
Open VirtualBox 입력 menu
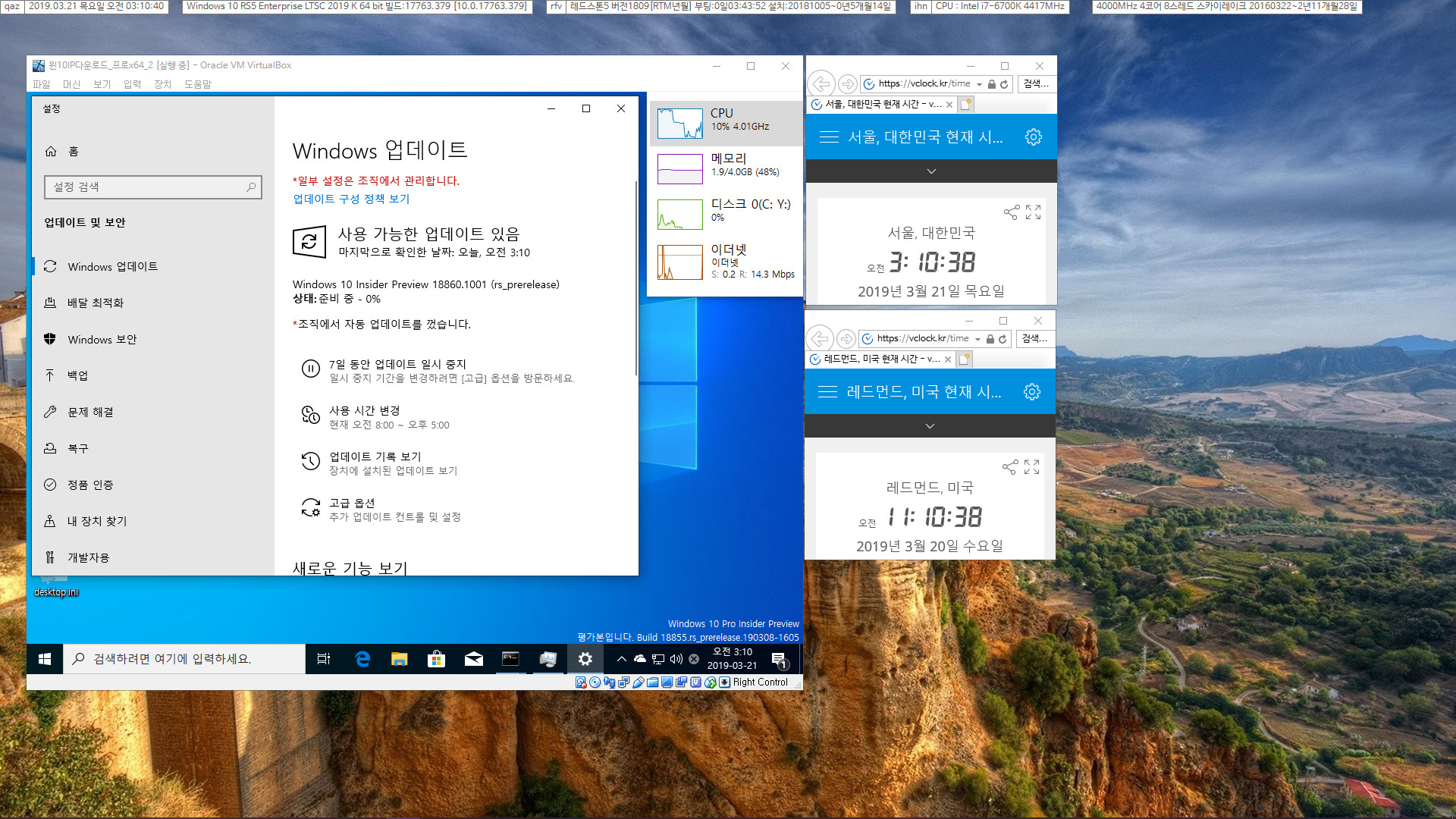(x=132, y=84)
